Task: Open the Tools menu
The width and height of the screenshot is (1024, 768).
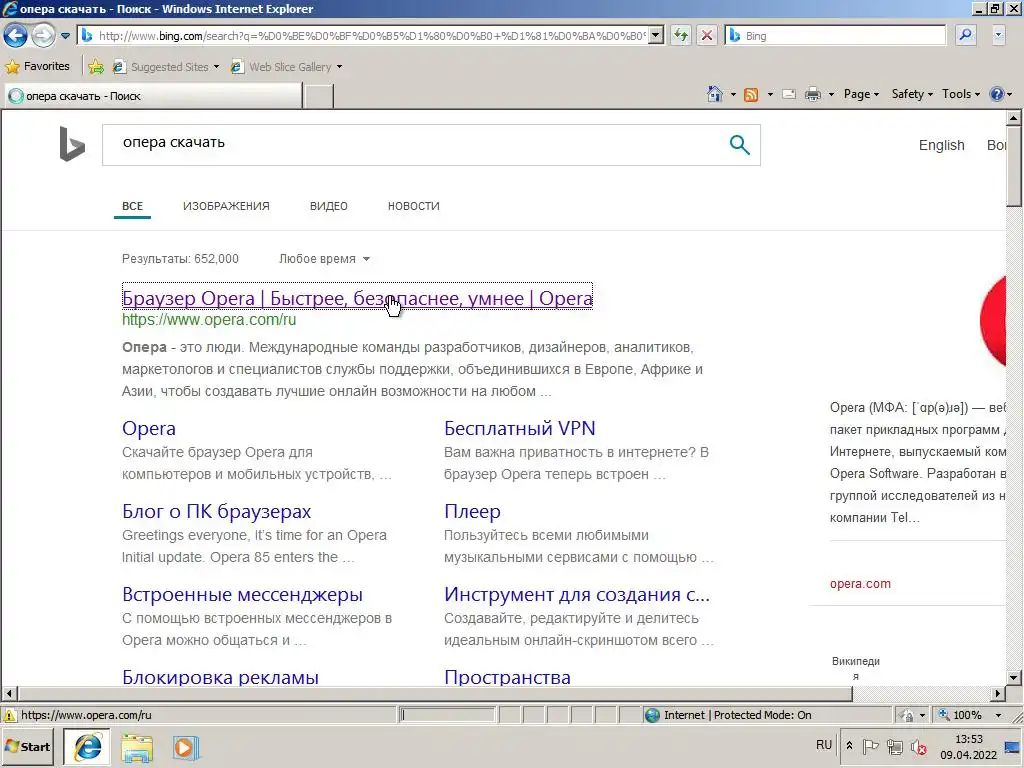Action: tap(961, 94)
